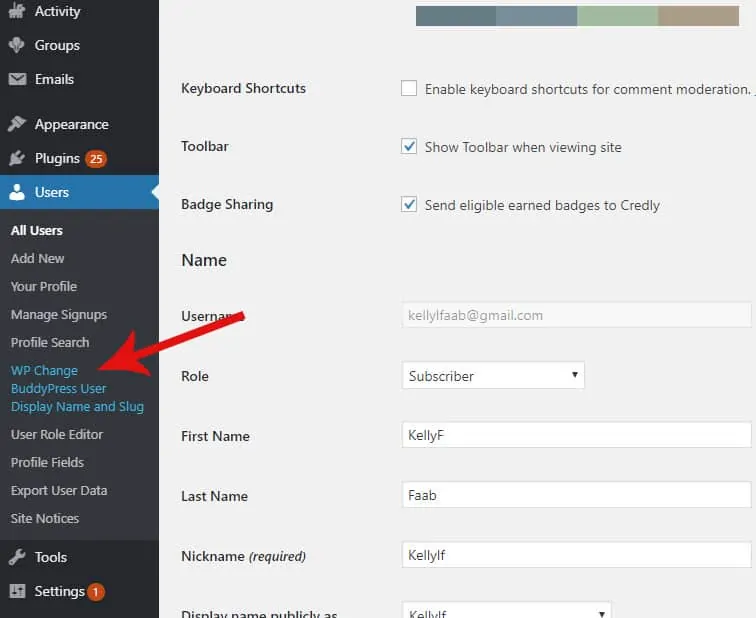Click the Settings sliders icon

pyautogui.click(x=17, y=591)
